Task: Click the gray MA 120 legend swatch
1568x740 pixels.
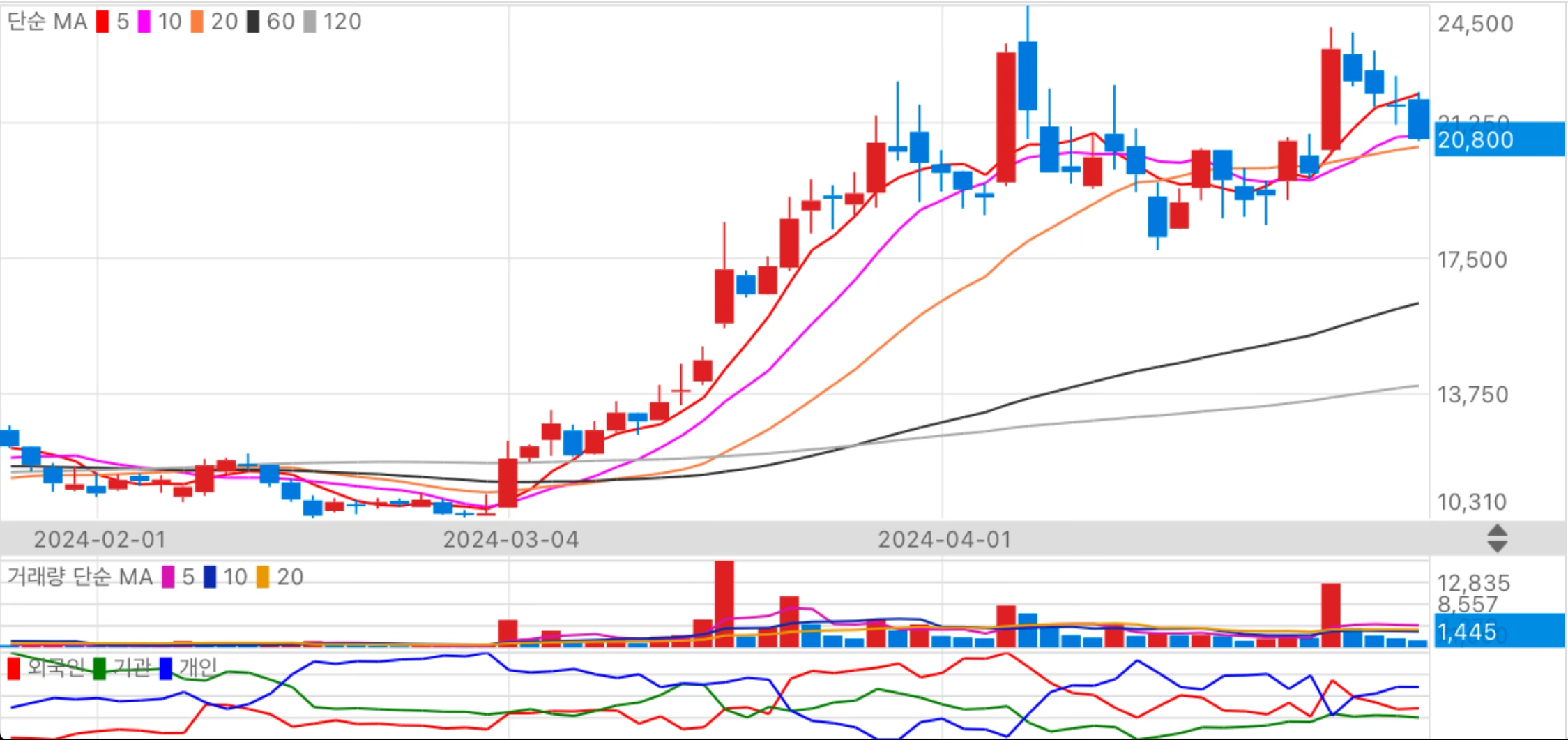Action: pos(310,22)
